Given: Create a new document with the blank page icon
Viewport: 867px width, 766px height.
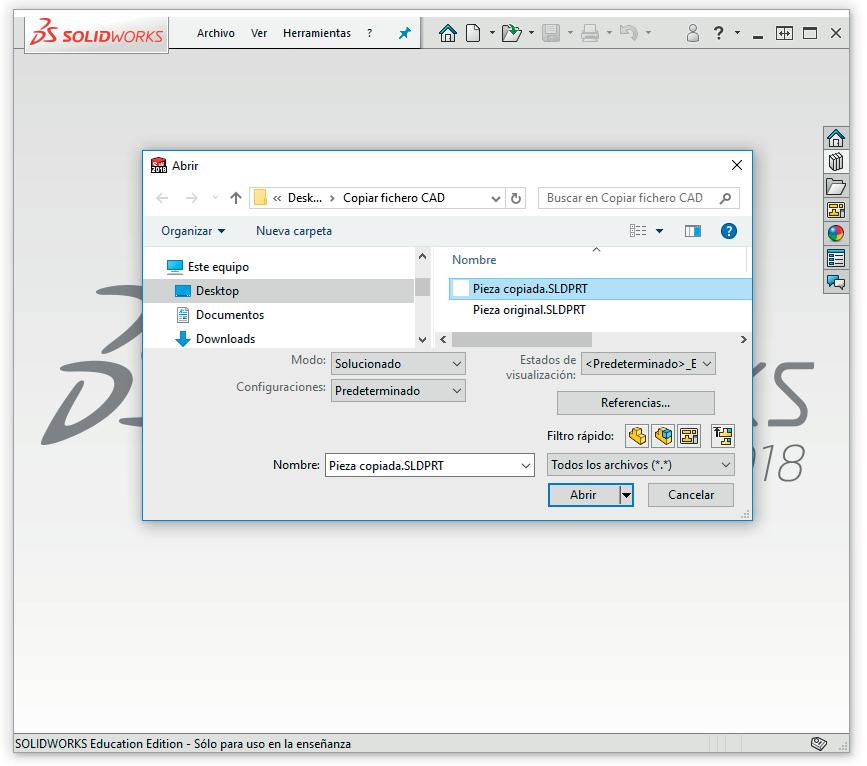Looking at the screenshot, I should point(473,33).
